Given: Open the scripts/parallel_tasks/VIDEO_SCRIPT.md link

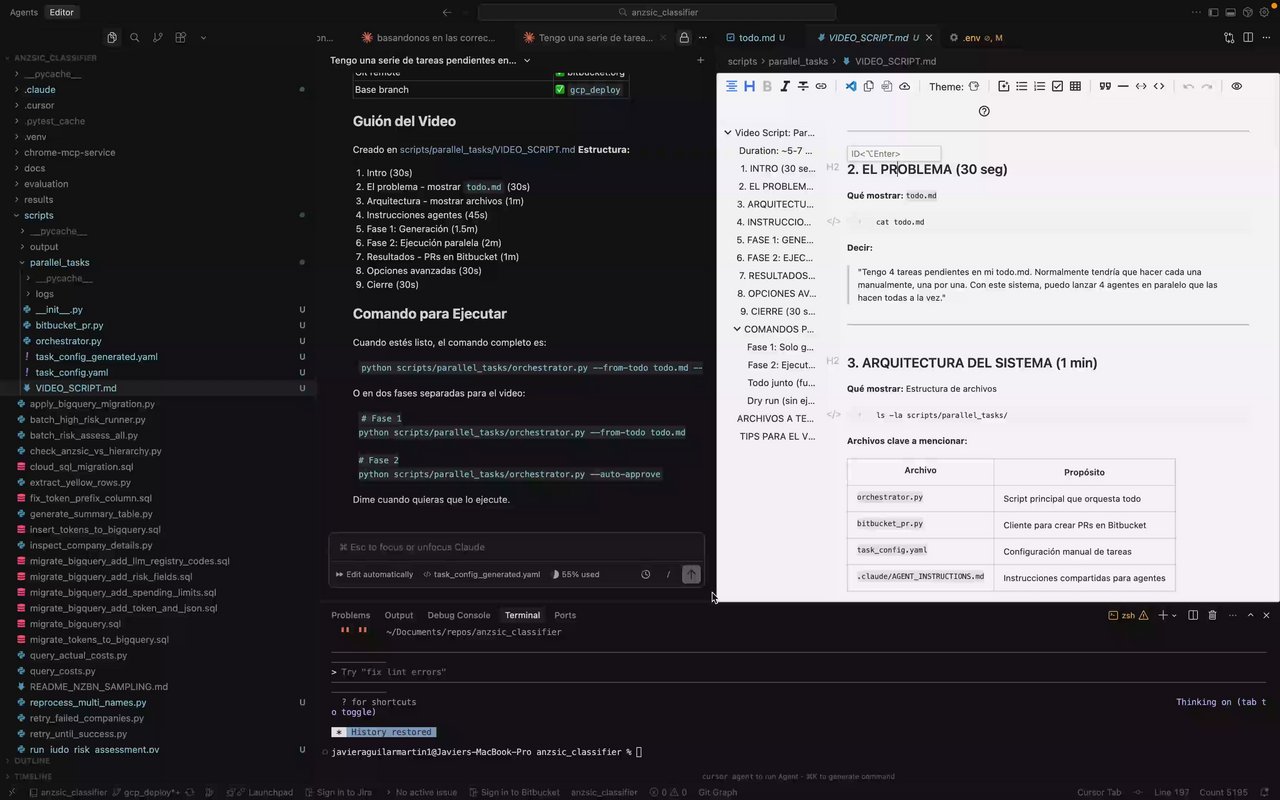Looking at the screenshot, I should (x=487, y=150).
